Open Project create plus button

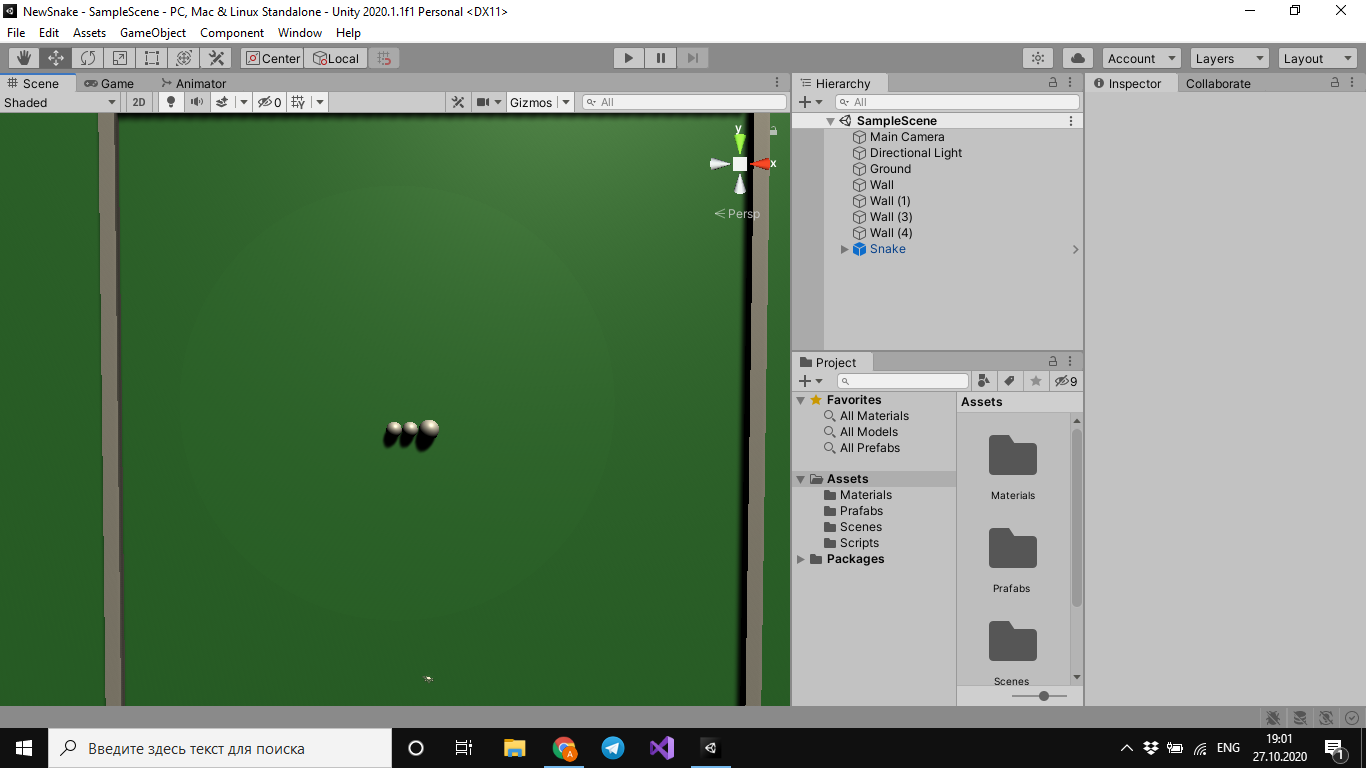click(x=810, y=381)
